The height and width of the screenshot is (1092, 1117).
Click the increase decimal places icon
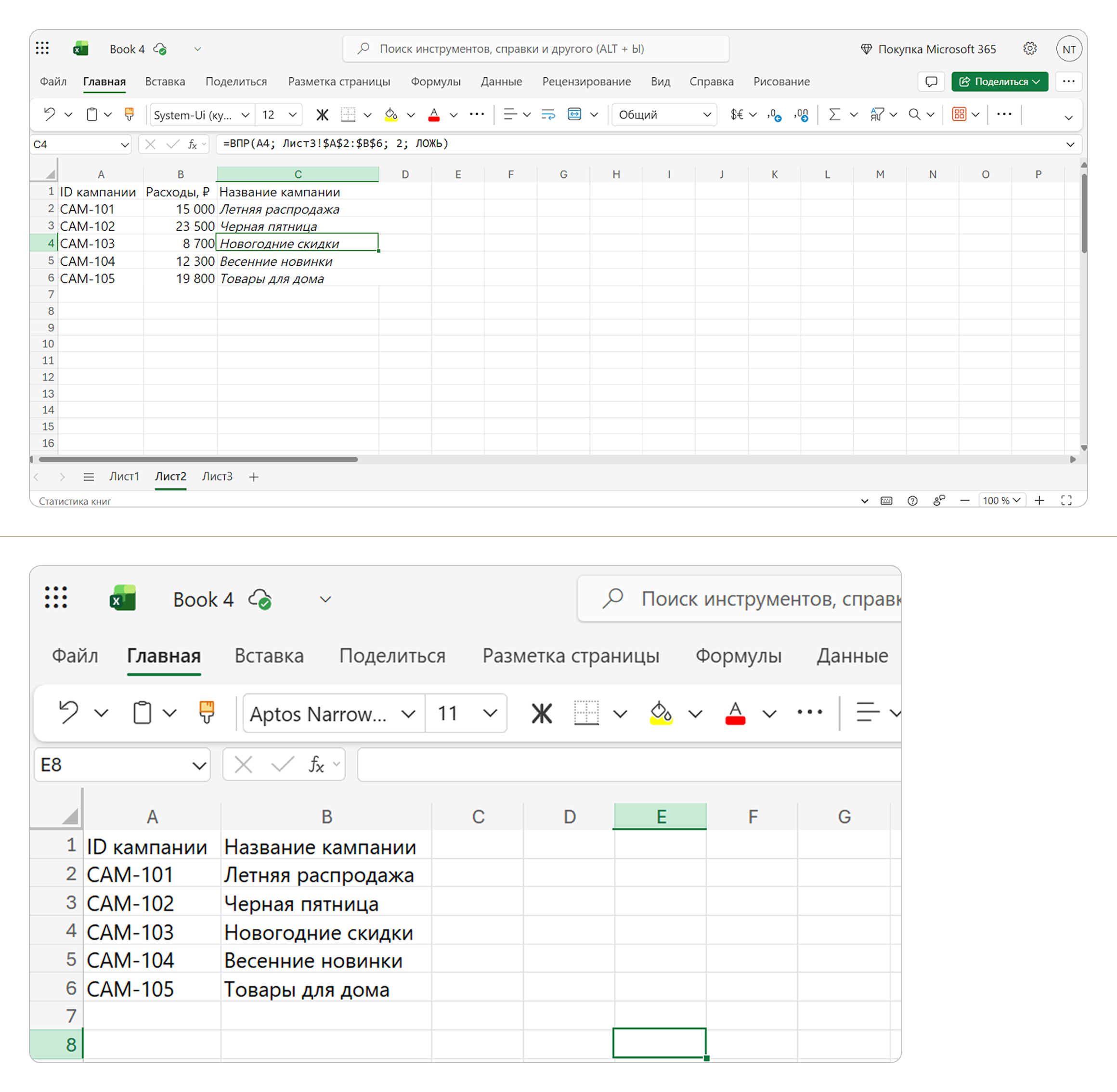pyautogui.click(x=774, y=115)
